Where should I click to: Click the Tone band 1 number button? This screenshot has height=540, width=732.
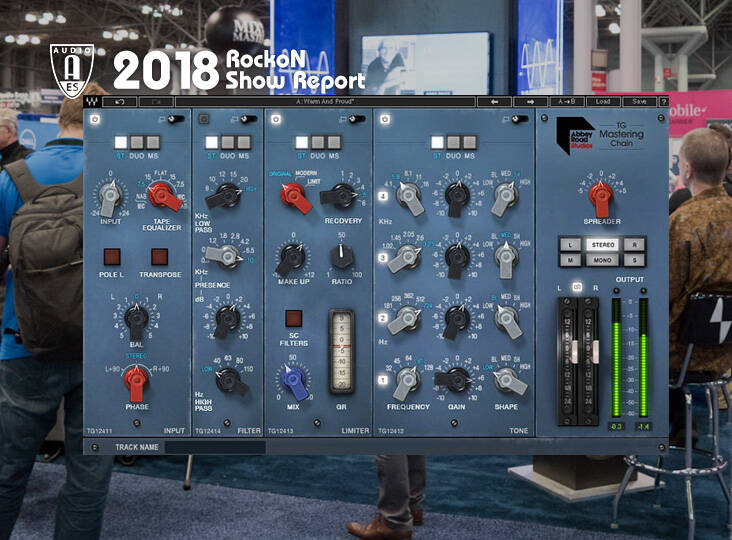(383, 380)
